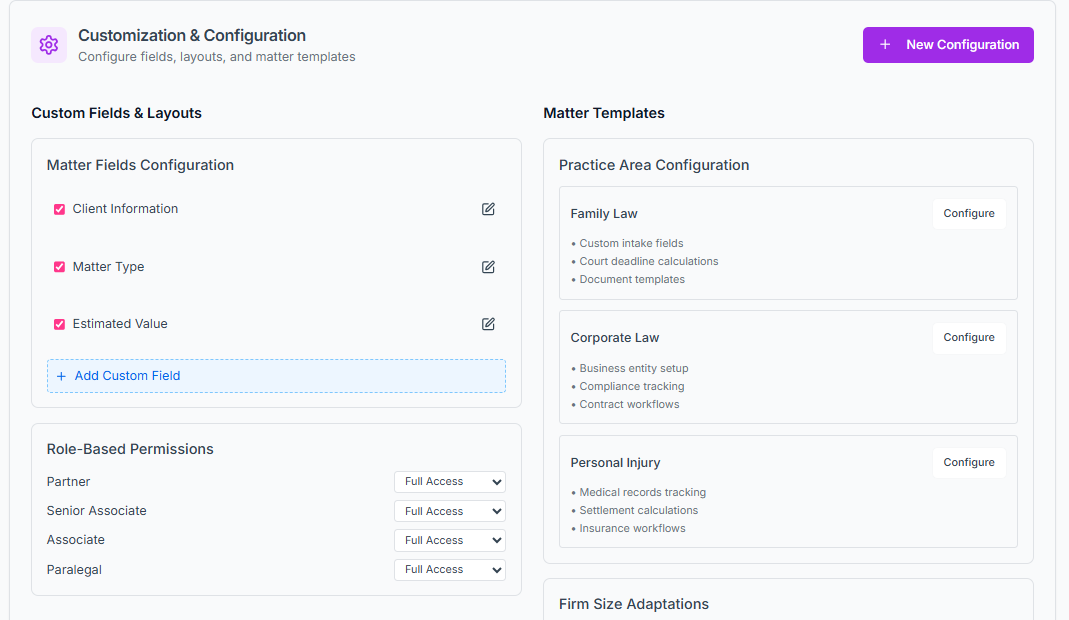Configure the Family Law template
1069x620 pixels.
pyautogui.click(x=968, y=214)
